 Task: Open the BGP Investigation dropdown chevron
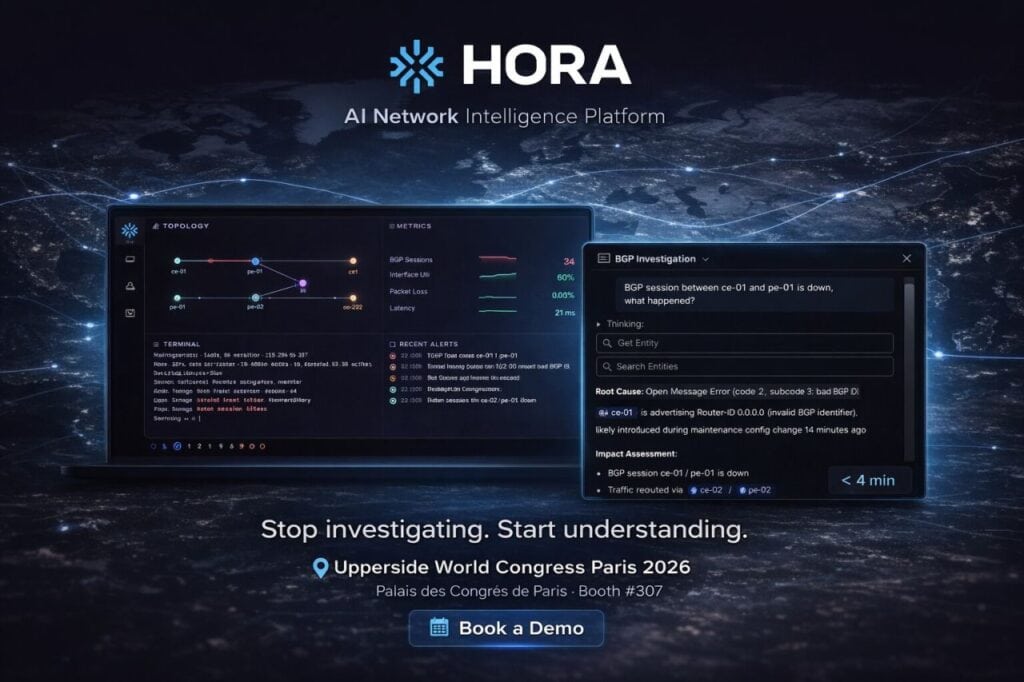tap(706, 258)
